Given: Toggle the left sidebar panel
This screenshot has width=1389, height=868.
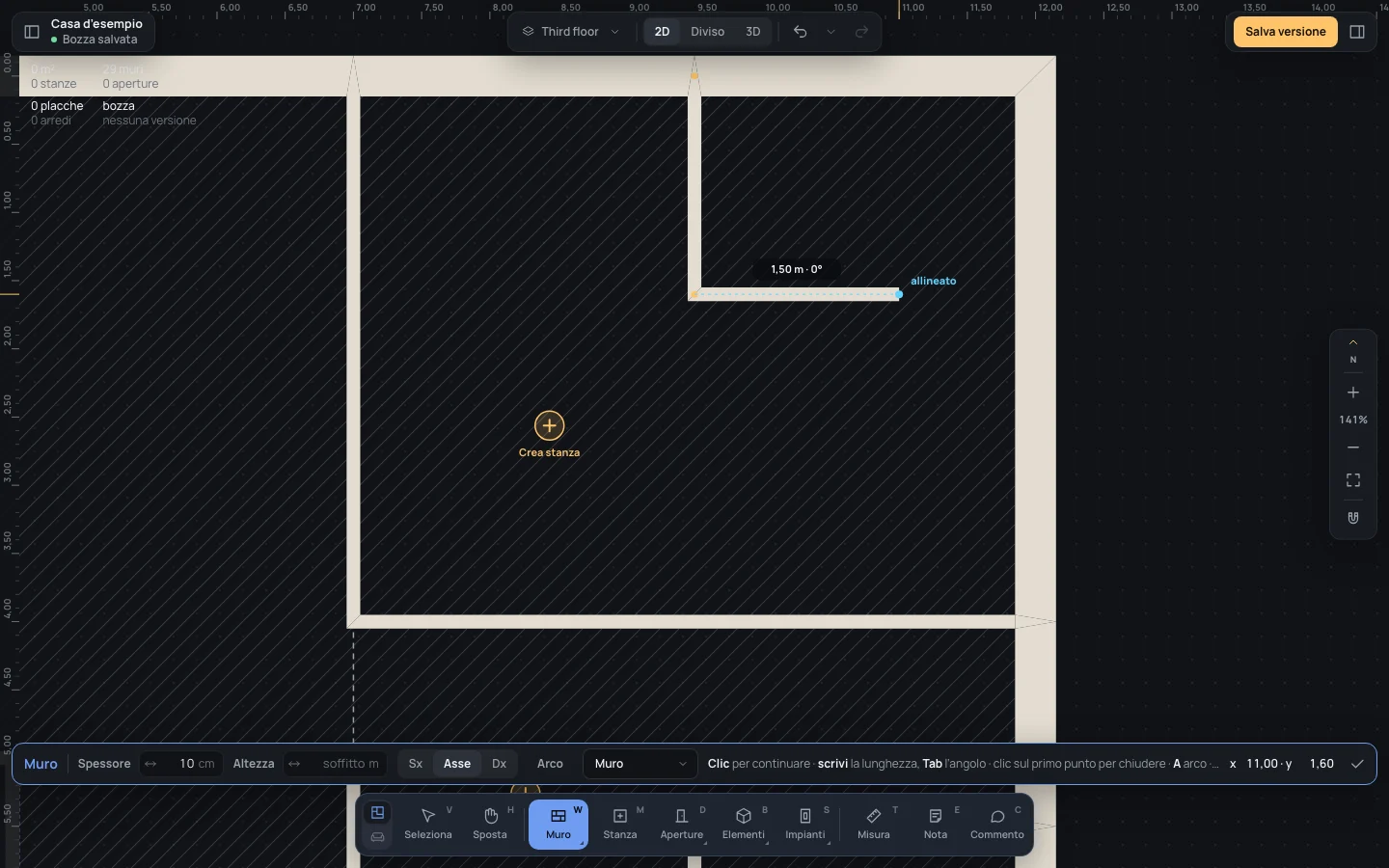Looking at the screenshot, I should (32, 32).
